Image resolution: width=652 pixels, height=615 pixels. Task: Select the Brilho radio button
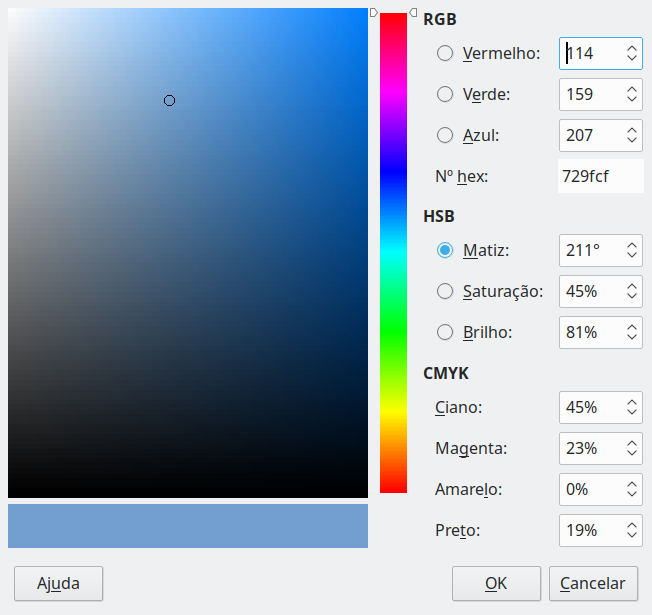(x=445, y=332)
